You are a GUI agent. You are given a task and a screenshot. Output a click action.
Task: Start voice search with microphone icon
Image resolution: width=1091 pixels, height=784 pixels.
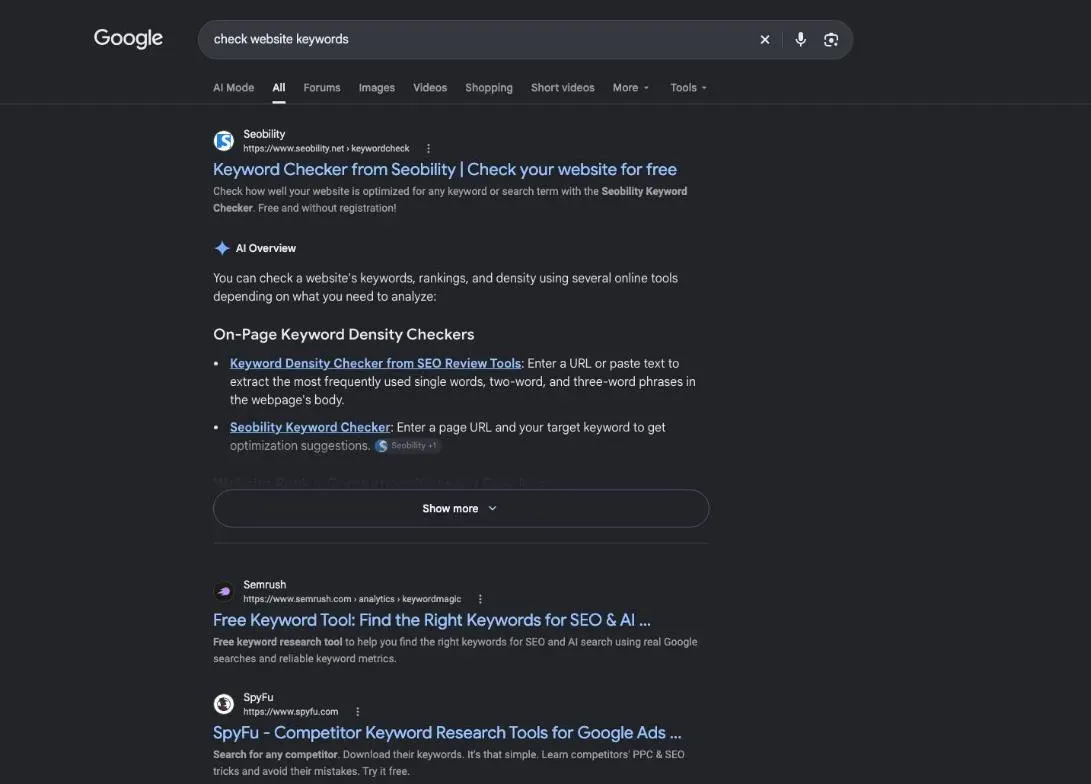(801, 40)
